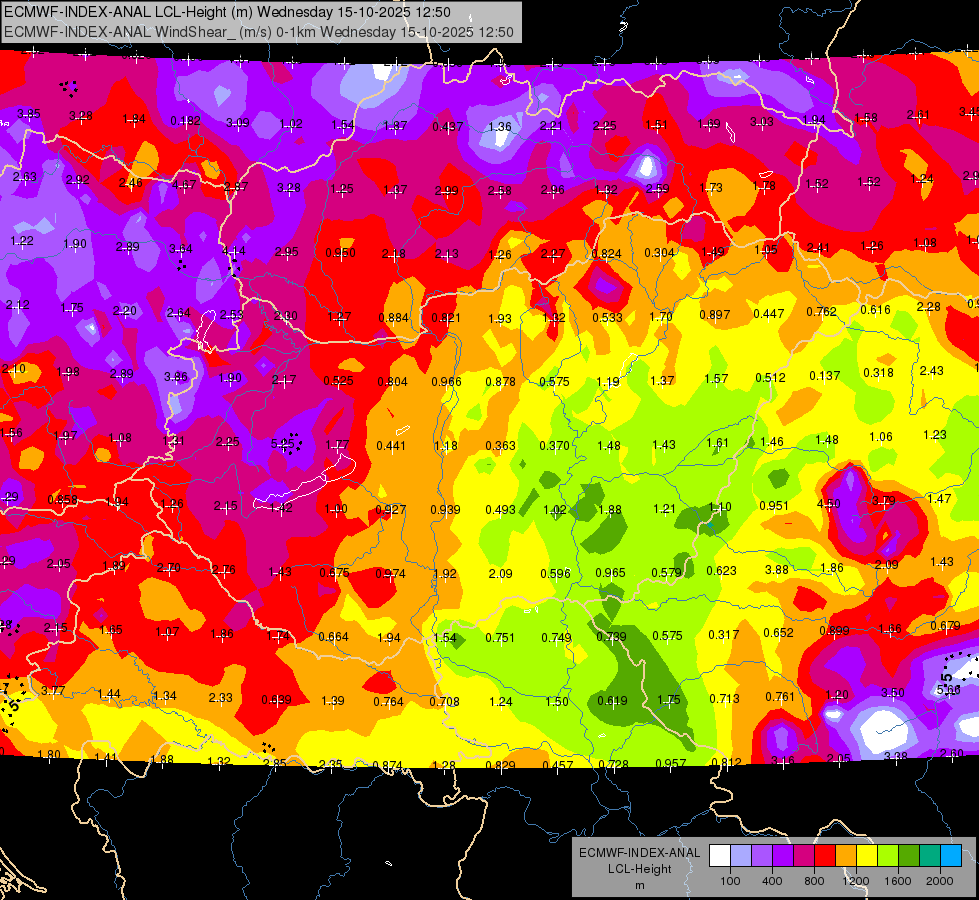Click the legend tick label "400"
The height and width of the screenshot is (900, 979).
(x=772, y=881)
